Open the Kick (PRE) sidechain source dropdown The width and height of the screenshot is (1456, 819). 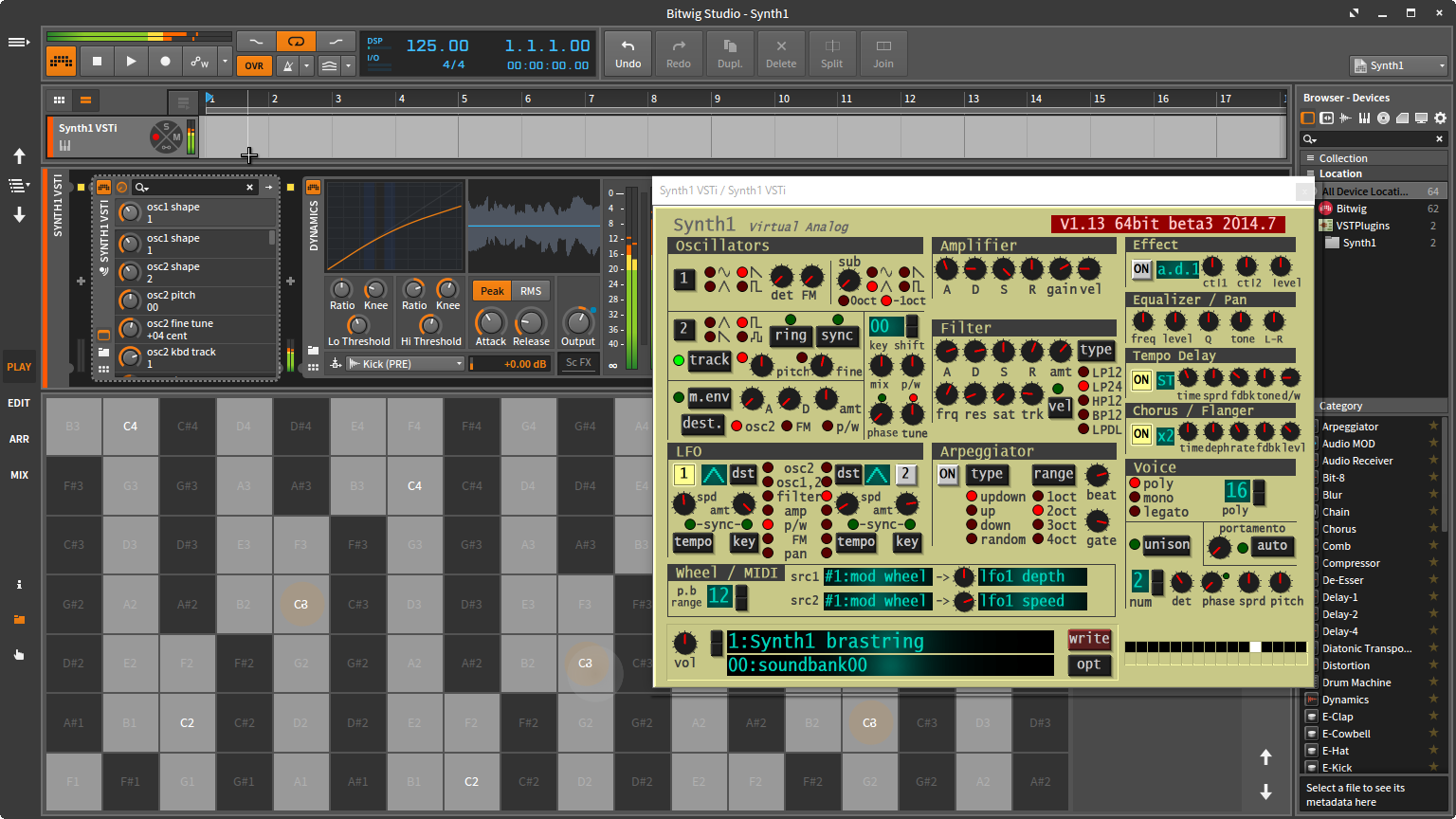click(405, 364)
